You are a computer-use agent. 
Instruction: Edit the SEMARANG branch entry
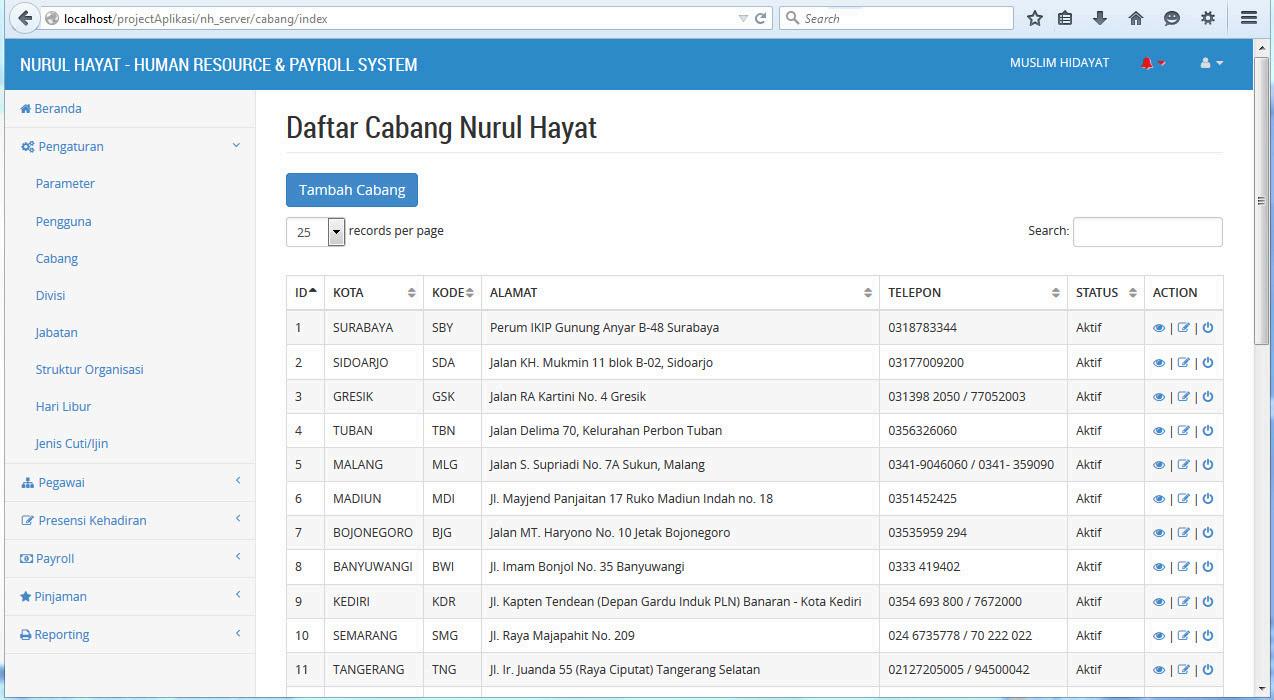tap(1184, 636)
